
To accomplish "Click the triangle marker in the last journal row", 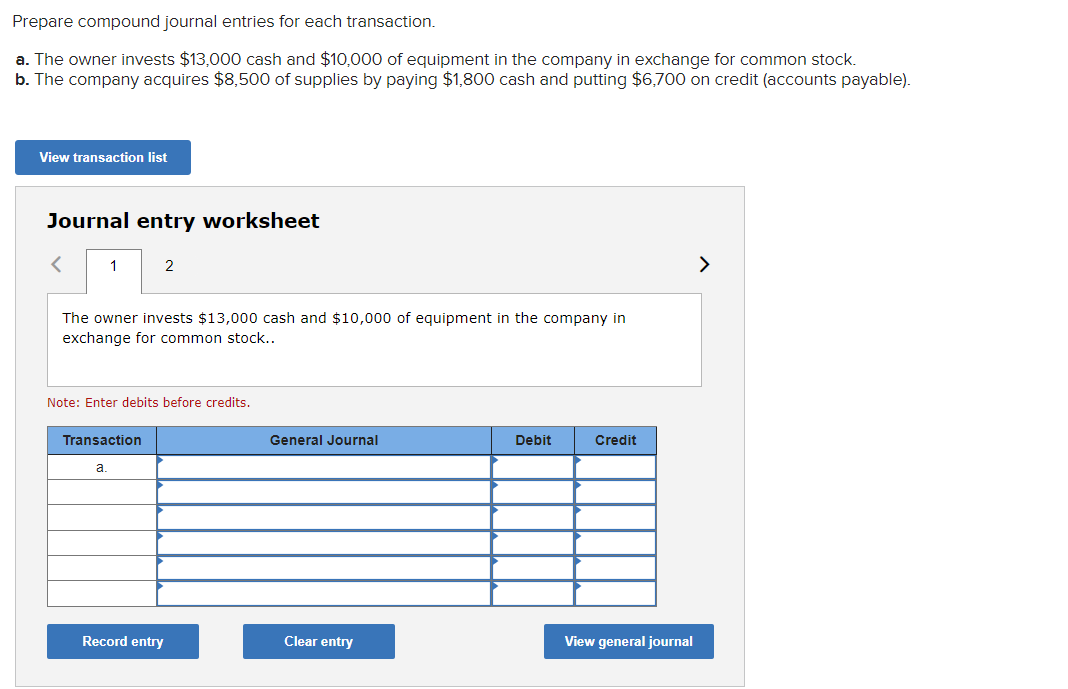I will (160, 590).
